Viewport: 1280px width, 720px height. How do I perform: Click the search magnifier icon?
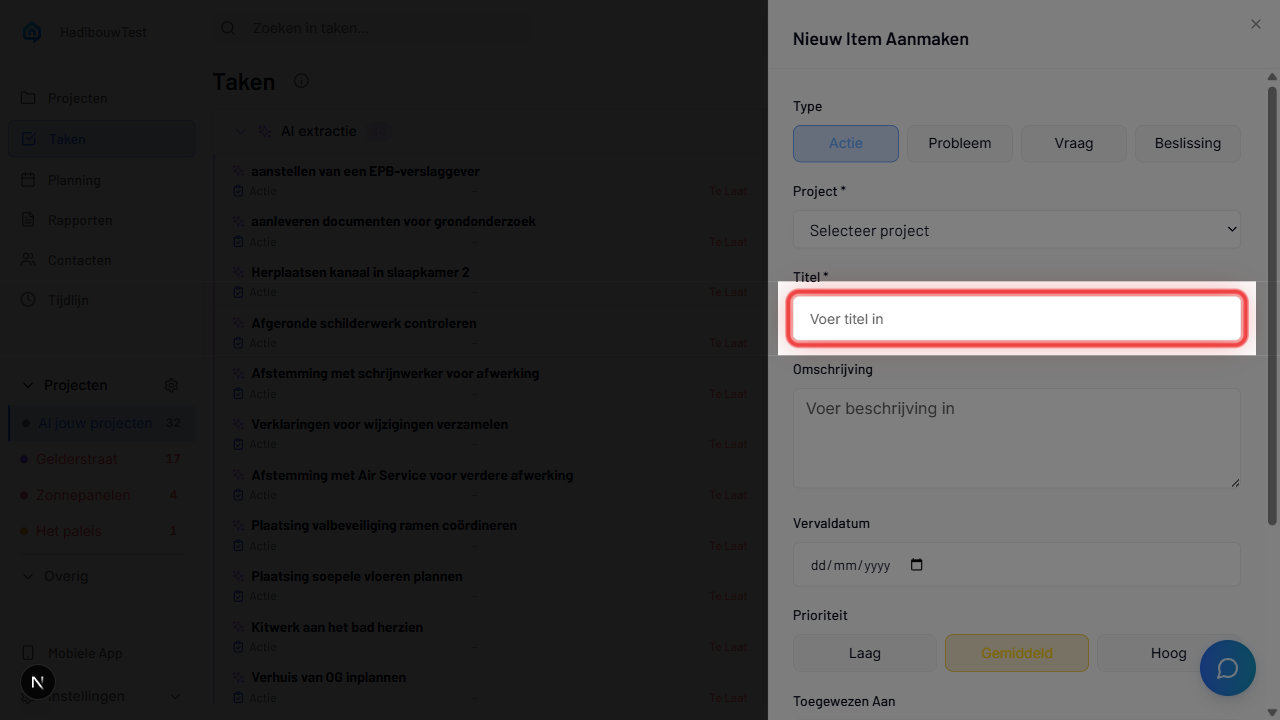[228, 28]
